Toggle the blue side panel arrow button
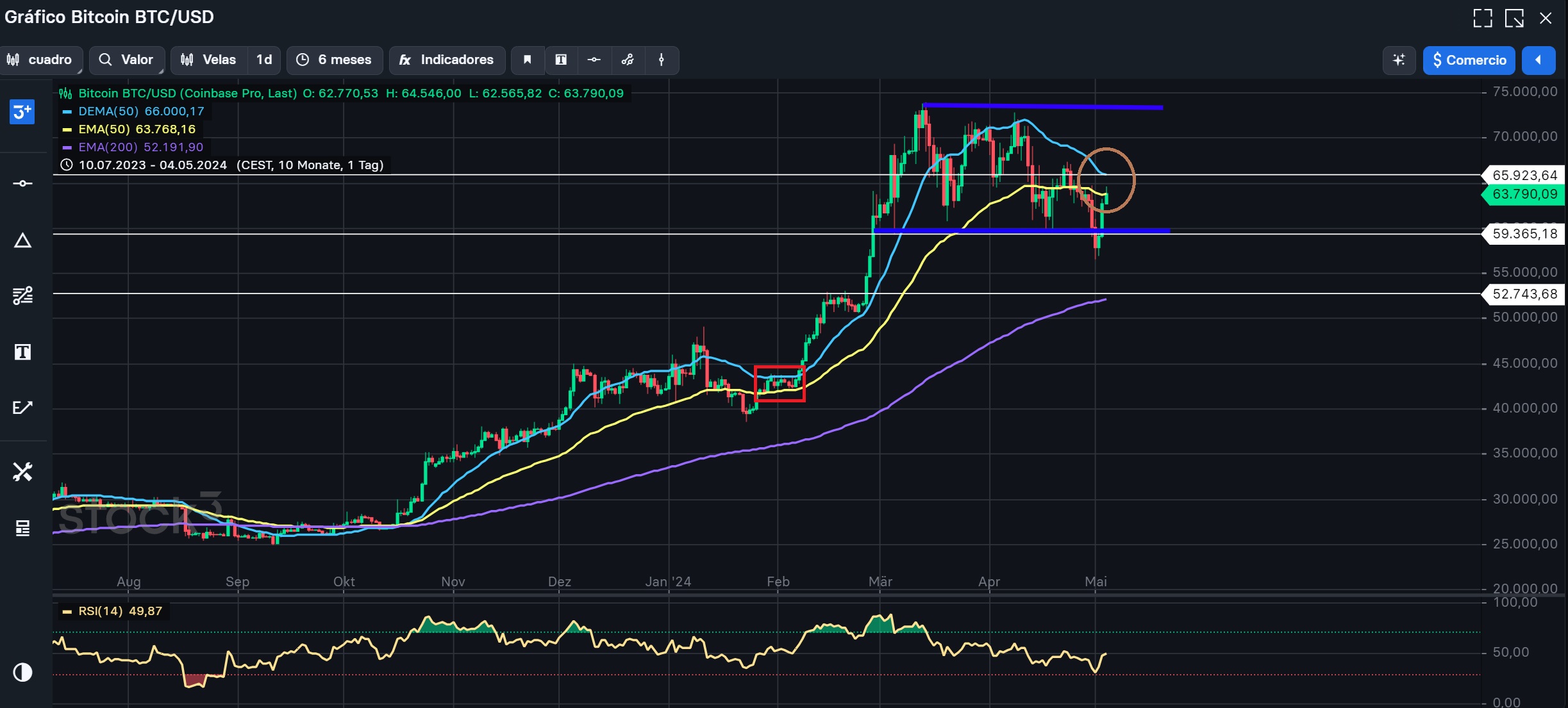This screenshot has width=1568, height=708. [1539, 60]
